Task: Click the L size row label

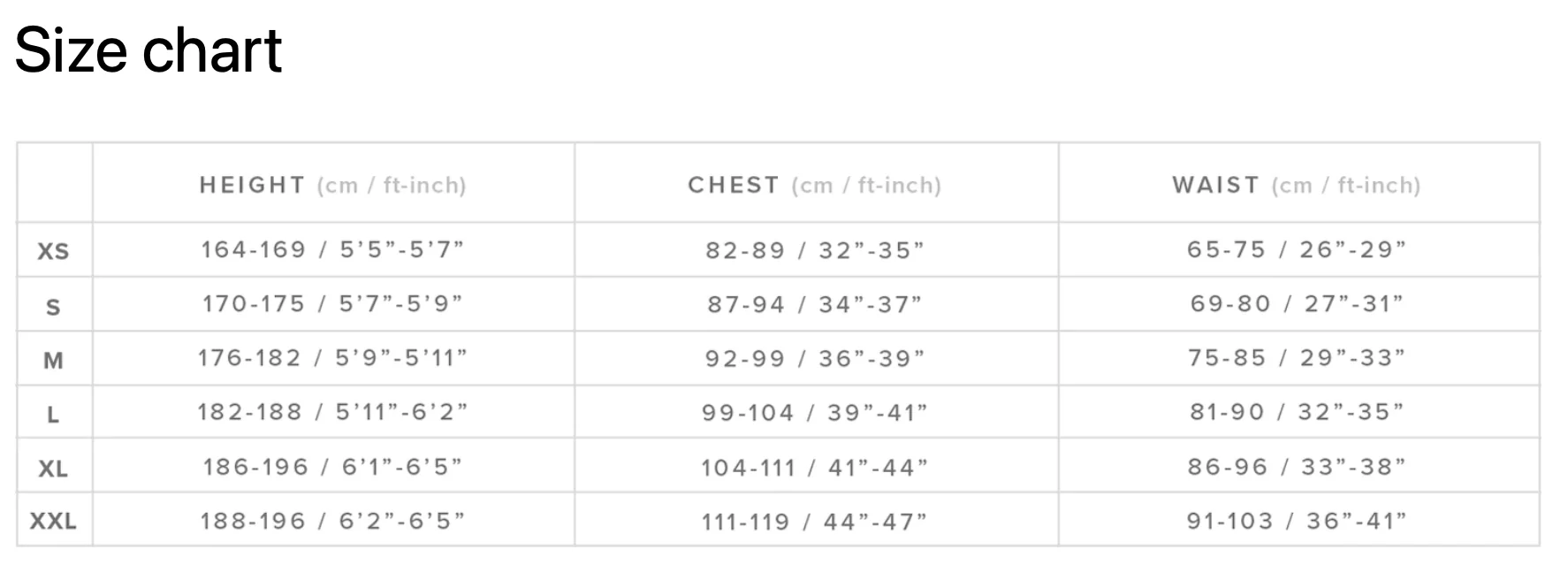Action: pyautogui.click(x=53, y=414)
